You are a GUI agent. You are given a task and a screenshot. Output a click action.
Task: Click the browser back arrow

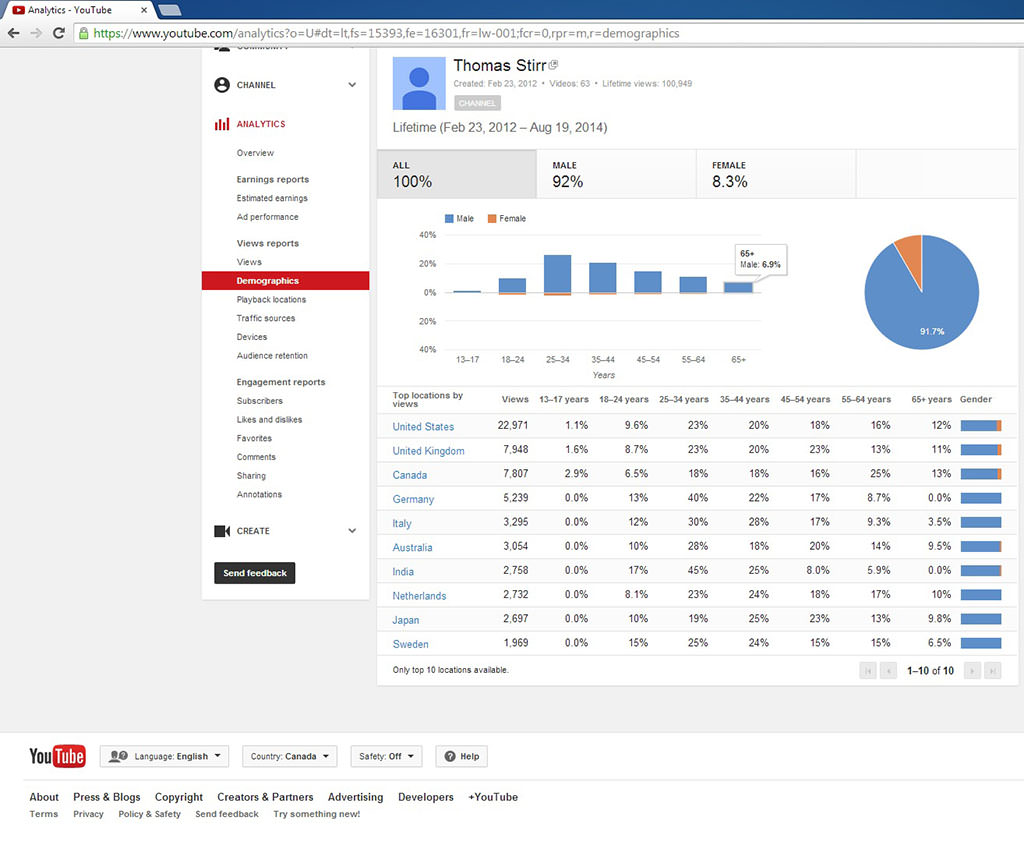[13, 33]
